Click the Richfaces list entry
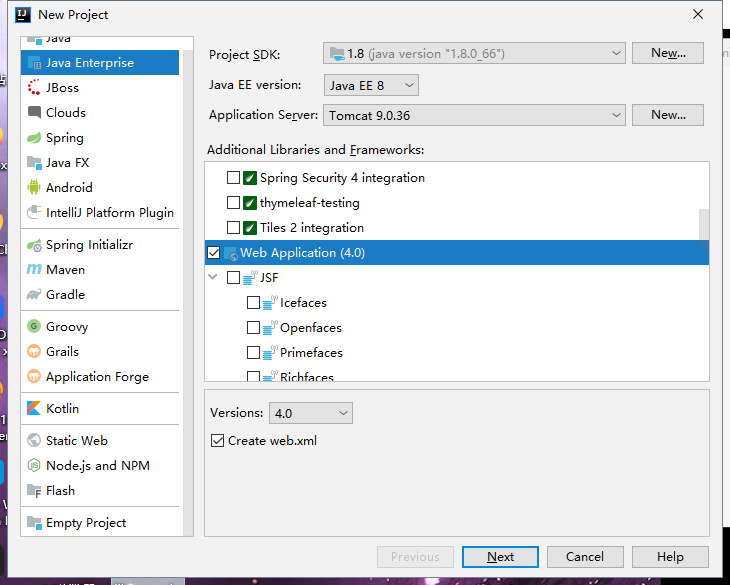Viewport: 730px width, 585px height. click(x=307, y=376)
